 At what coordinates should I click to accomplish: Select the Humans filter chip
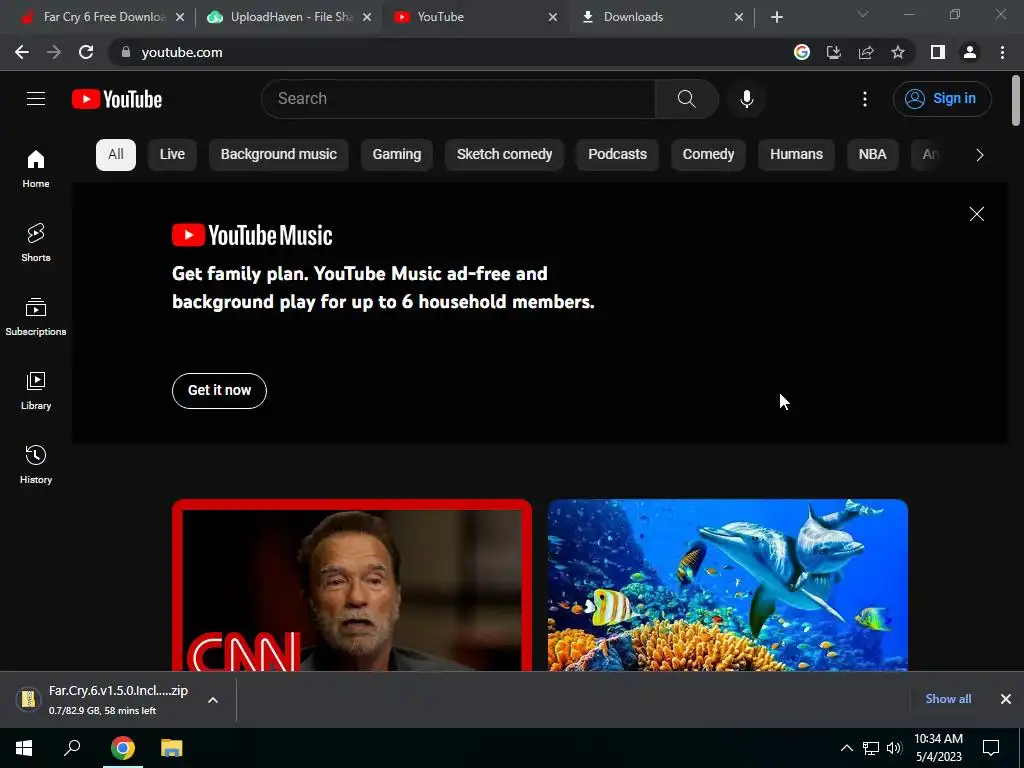coord(796,155)
